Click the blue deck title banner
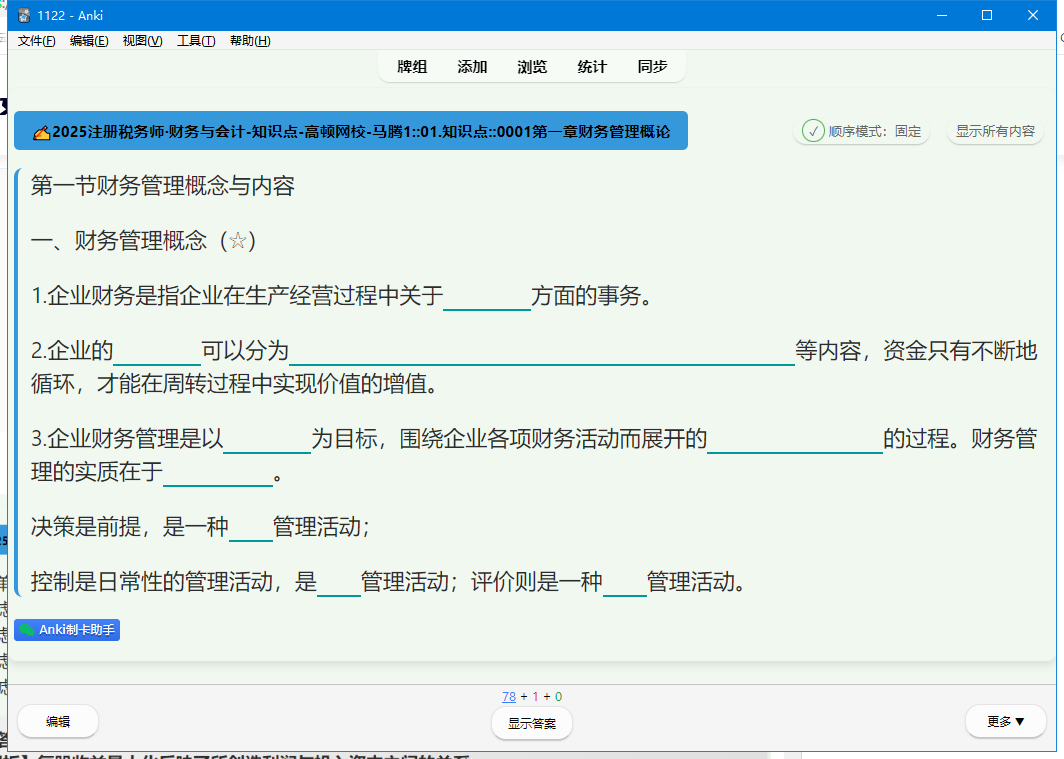The width and height of the screenshot is (1064, 759). click(x=351, y=131)
